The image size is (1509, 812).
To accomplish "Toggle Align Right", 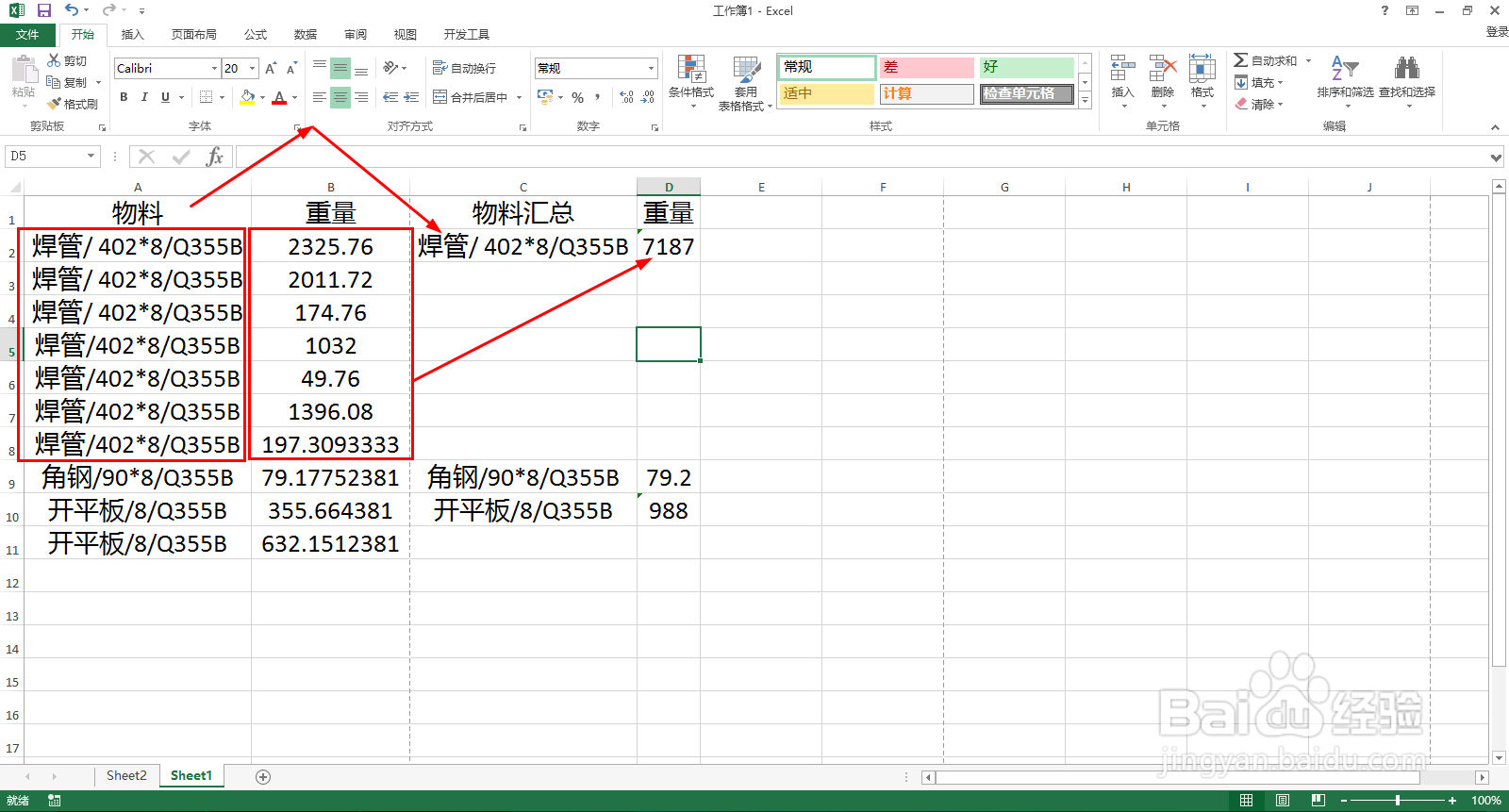I will coord(361,97).
